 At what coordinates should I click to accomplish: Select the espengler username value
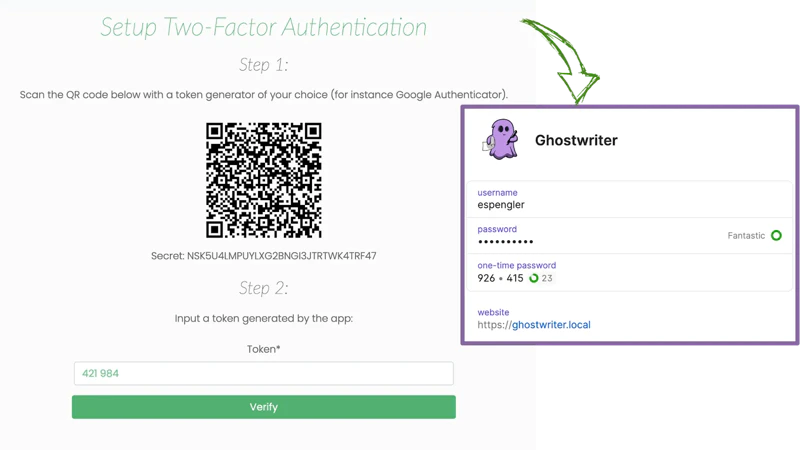(x=501, y=205)
